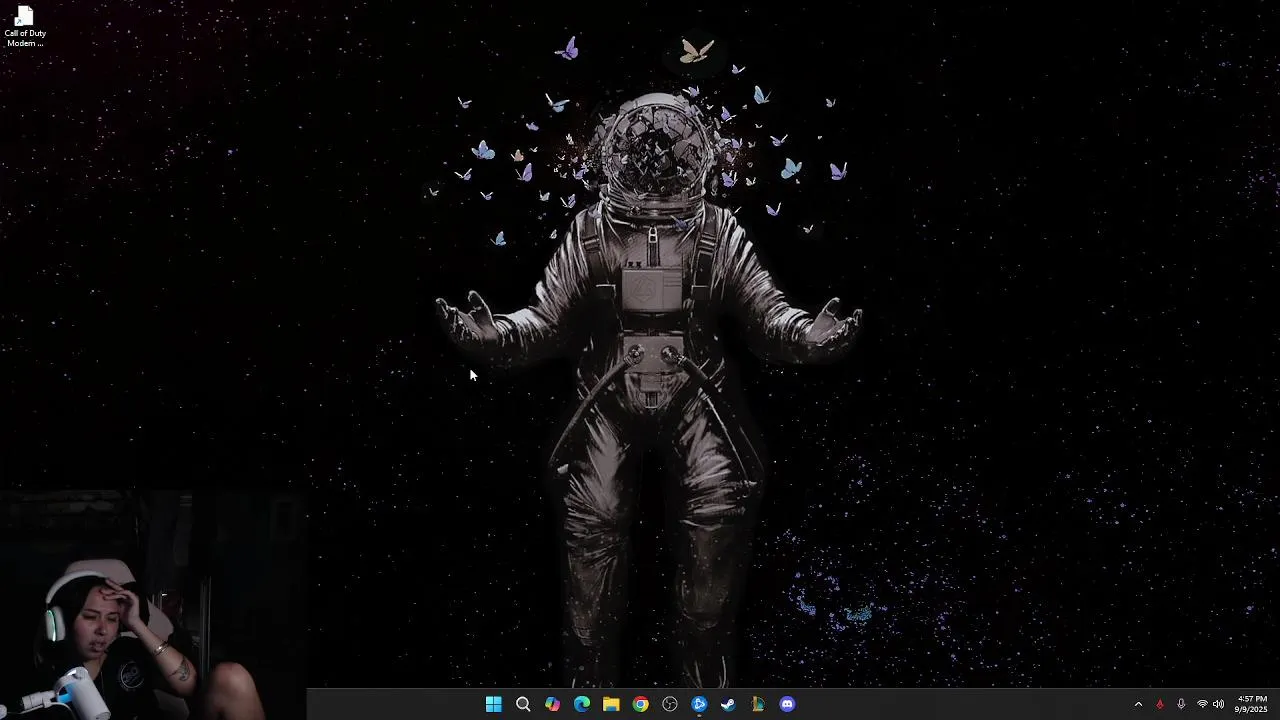Open Discord from taskbar
1280x720 pixels.
[x=787, y=704]
